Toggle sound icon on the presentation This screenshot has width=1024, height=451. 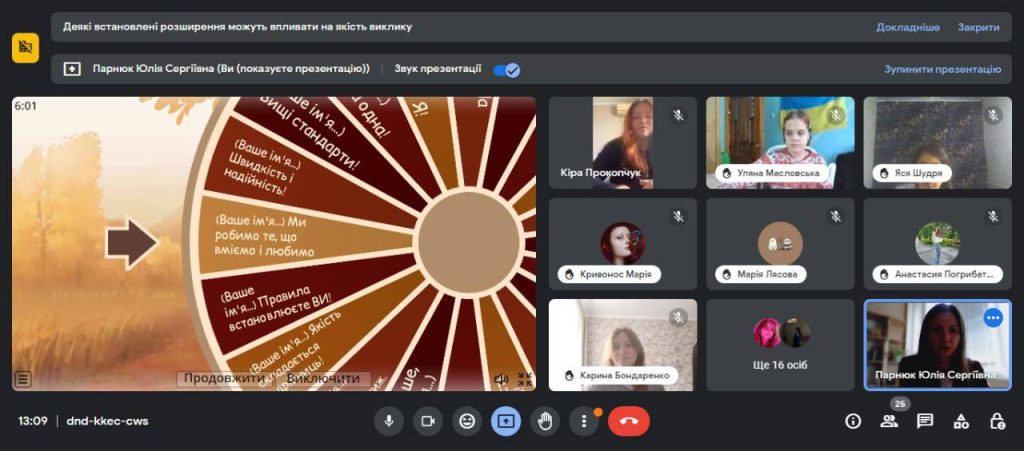[x=501, y=379]
